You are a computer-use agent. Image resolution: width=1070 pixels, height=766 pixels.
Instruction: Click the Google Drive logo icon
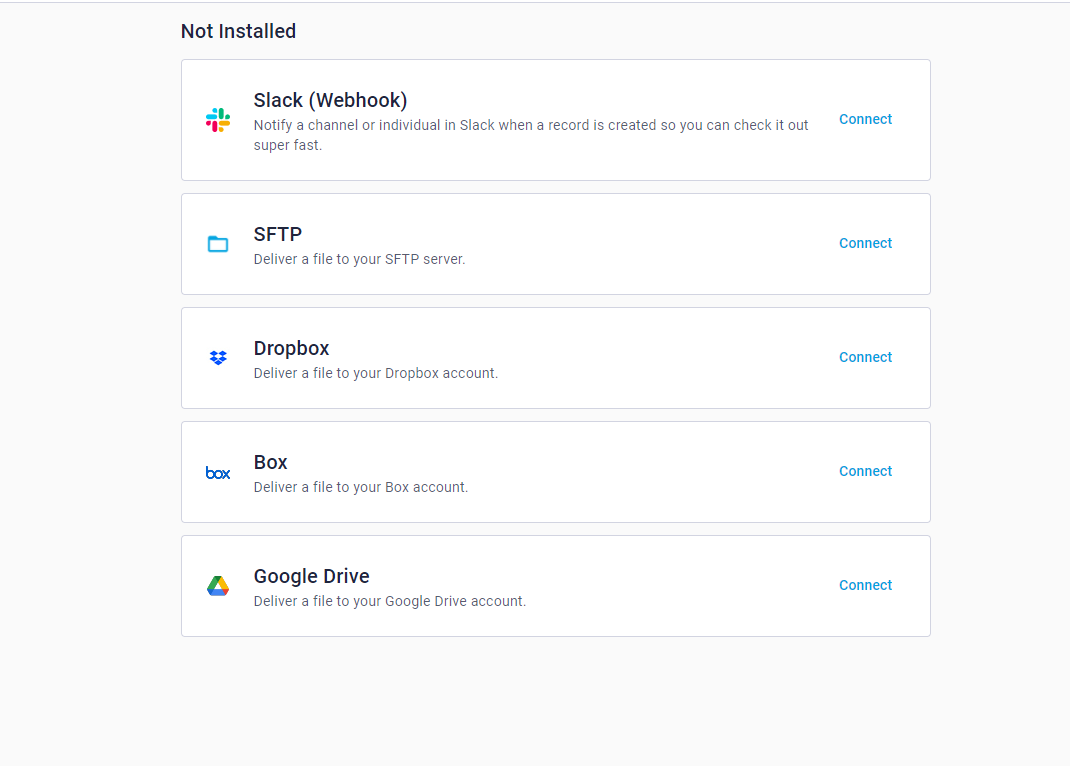[x=218, y=586]
